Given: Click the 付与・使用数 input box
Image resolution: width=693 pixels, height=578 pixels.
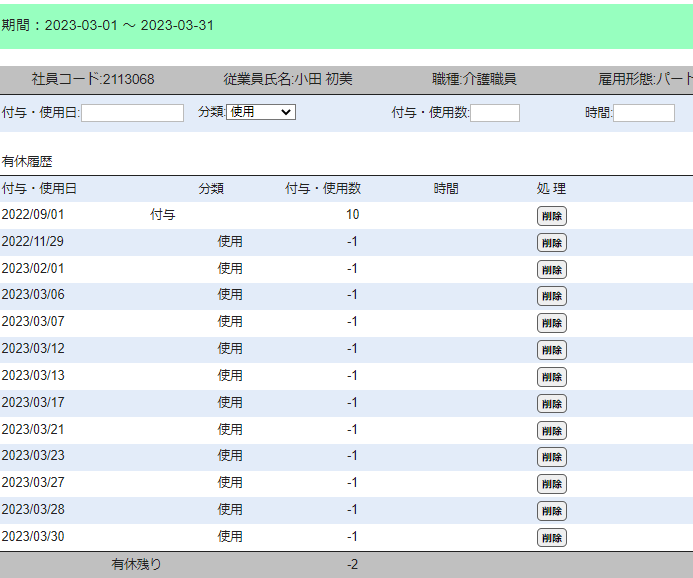Looking at the screenshot, I should pyautogui.click(x=494, y=113).
